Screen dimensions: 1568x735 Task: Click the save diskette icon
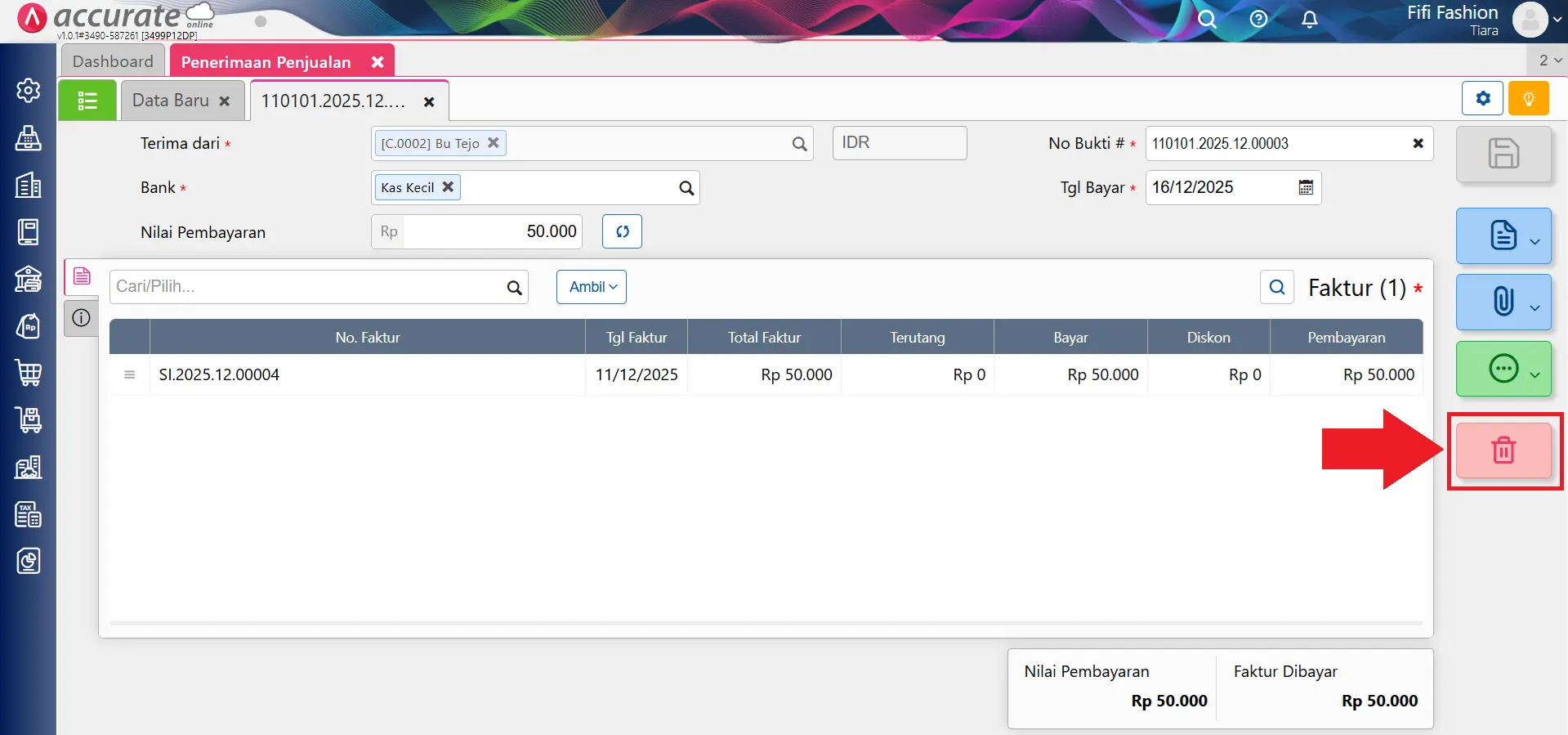[1503, 154]
